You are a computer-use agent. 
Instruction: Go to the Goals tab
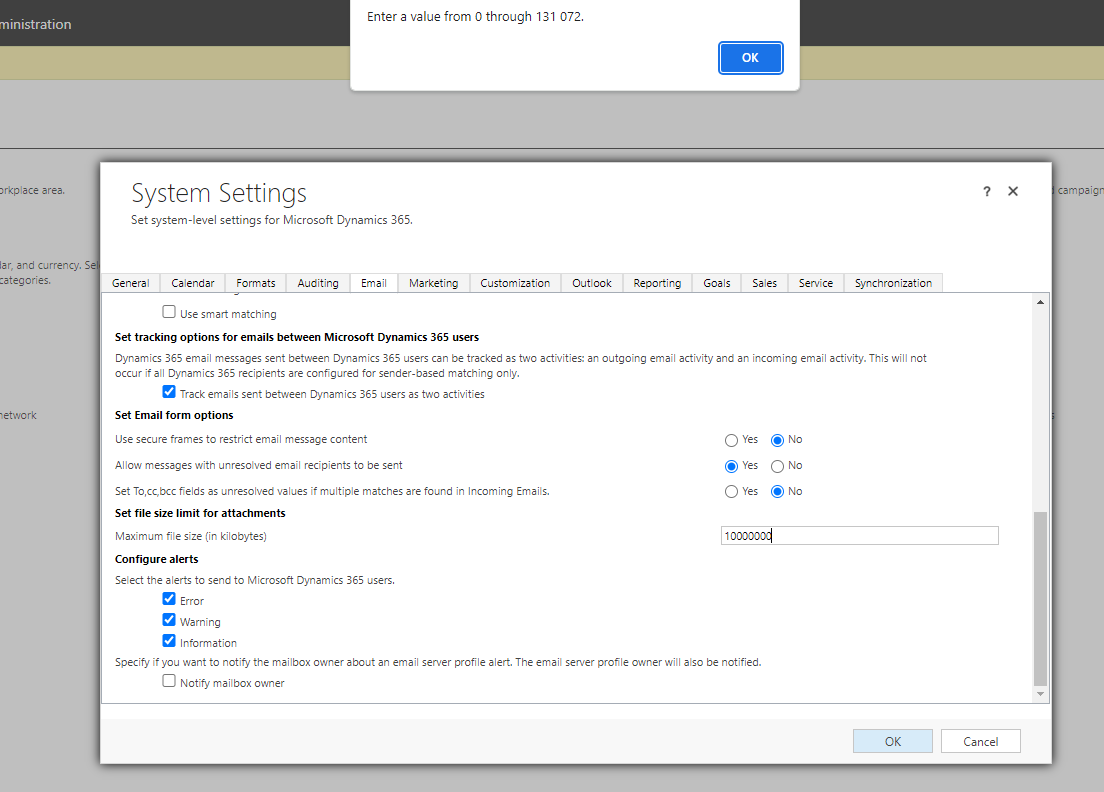717,283
